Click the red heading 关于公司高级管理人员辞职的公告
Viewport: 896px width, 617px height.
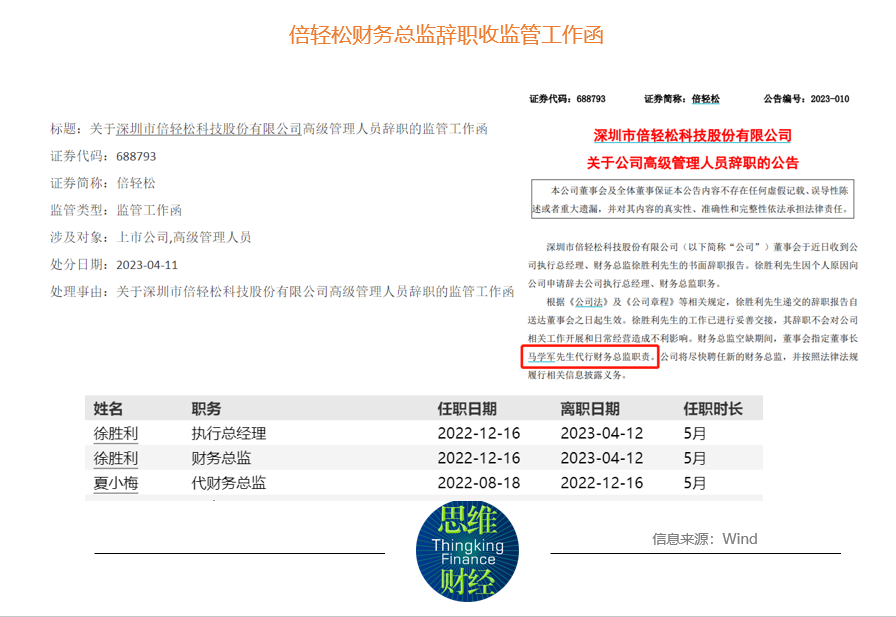(x=693, y=163)
